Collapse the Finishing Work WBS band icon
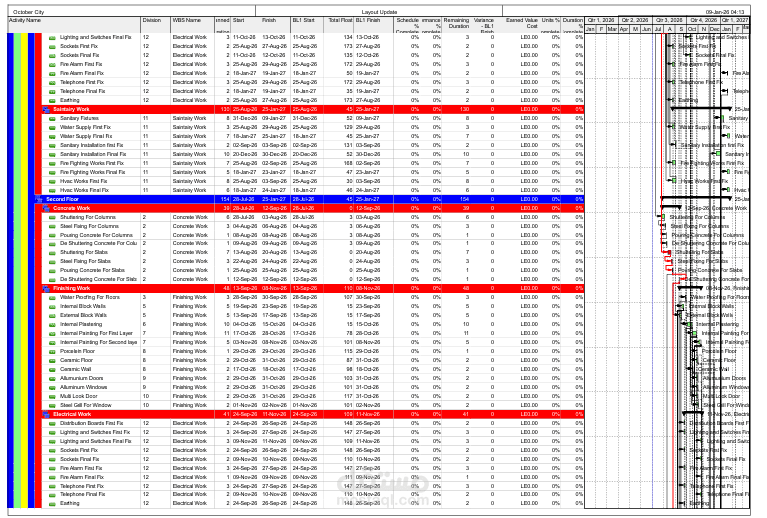Image resolution: width=767 pixels, height=518 pixels. tap(46, 289)
